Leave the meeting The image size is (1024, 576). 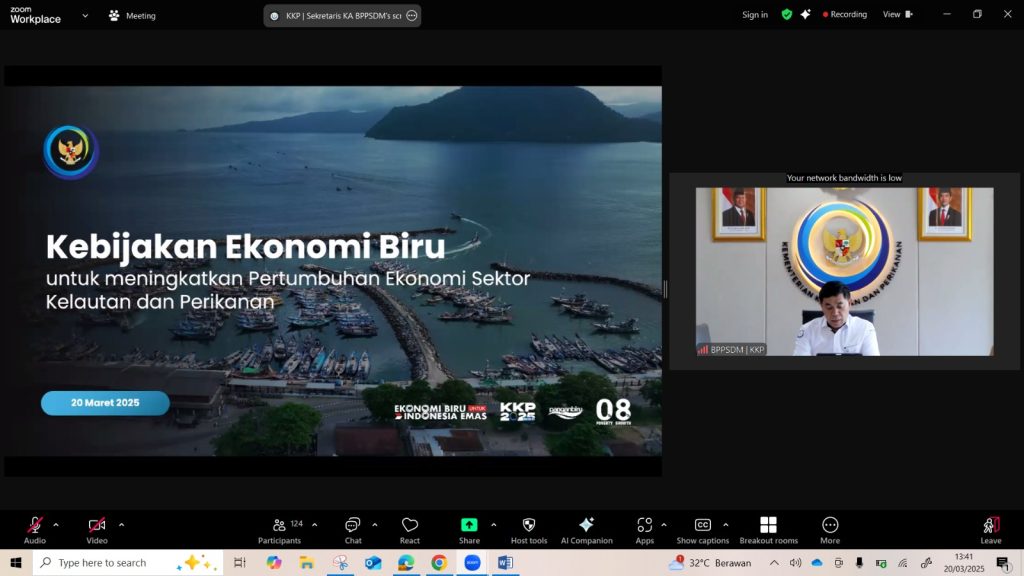[990, 528]
